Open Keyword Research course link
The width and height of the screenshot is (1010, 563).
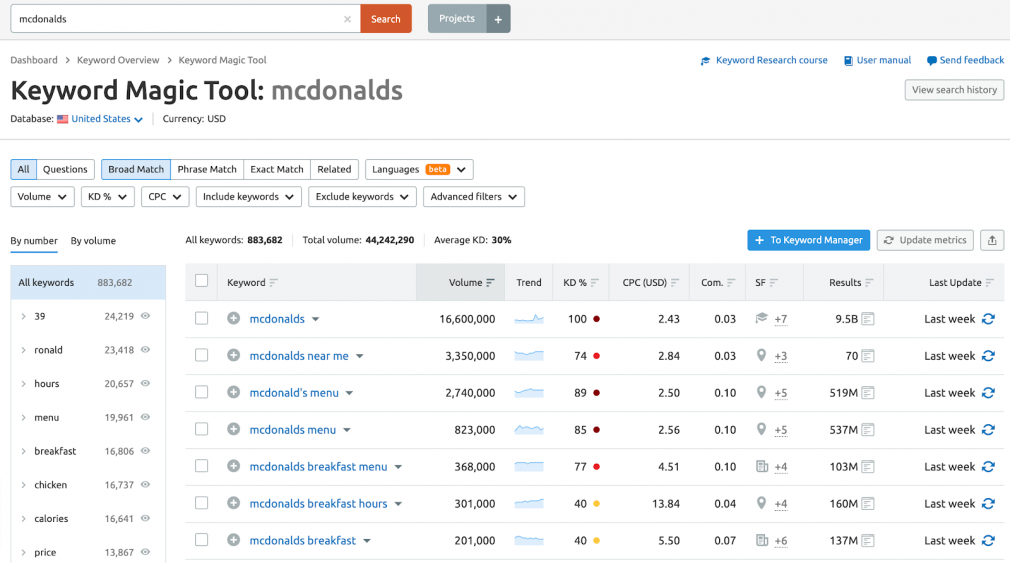tap(764, 61)
